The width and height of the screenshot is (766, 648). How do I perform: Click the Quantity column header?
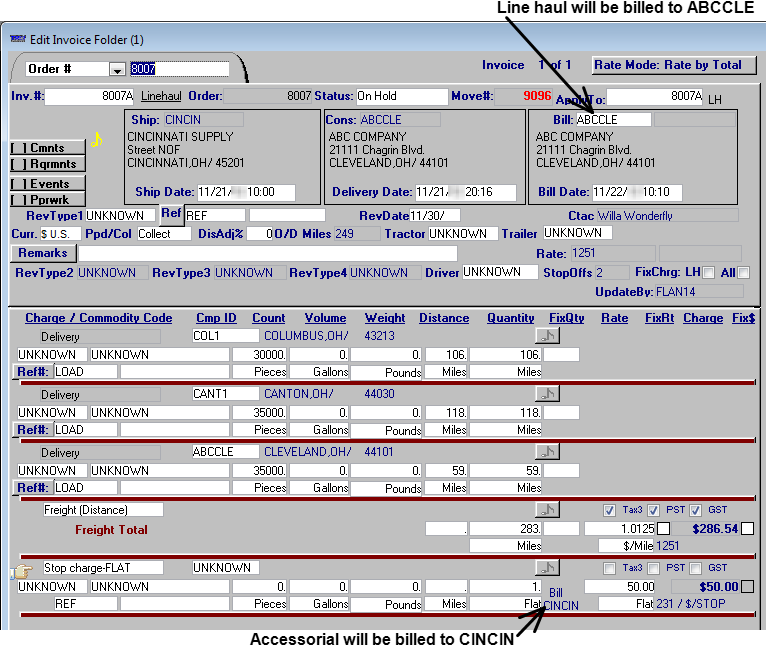(511, 318)
